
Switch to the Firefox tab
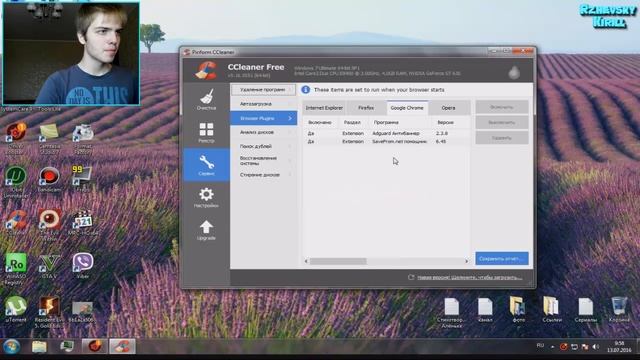tap(366, 108)
